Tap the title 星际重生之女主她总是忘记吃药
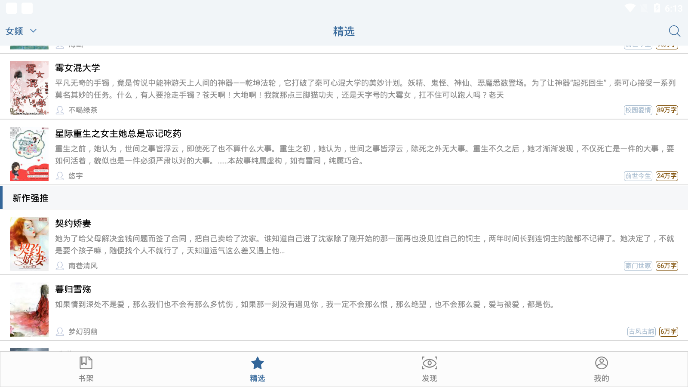 [x=118, y=133]
